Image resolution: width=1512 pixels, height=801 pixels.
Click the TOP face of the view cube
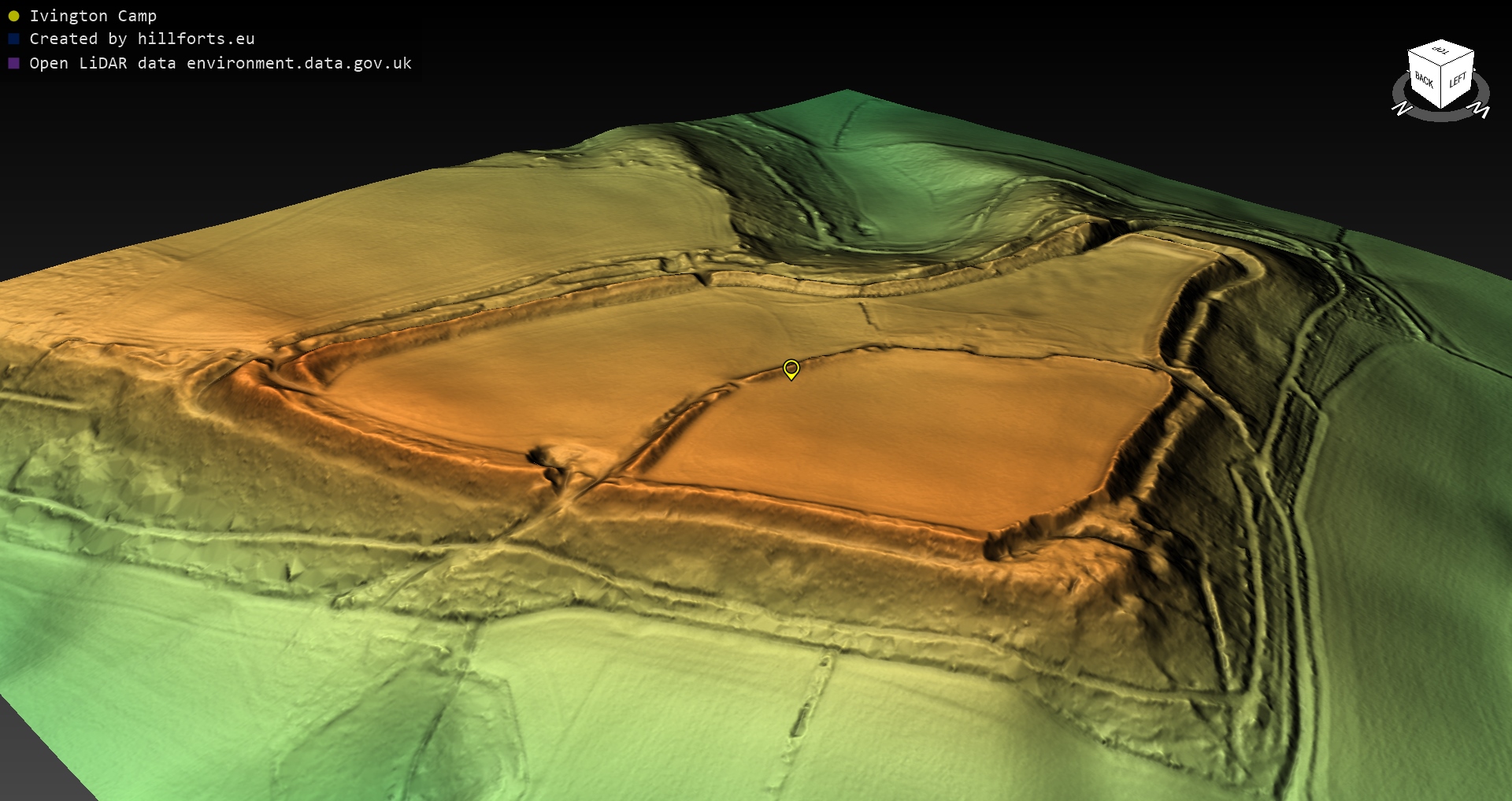coord(1441,51)
